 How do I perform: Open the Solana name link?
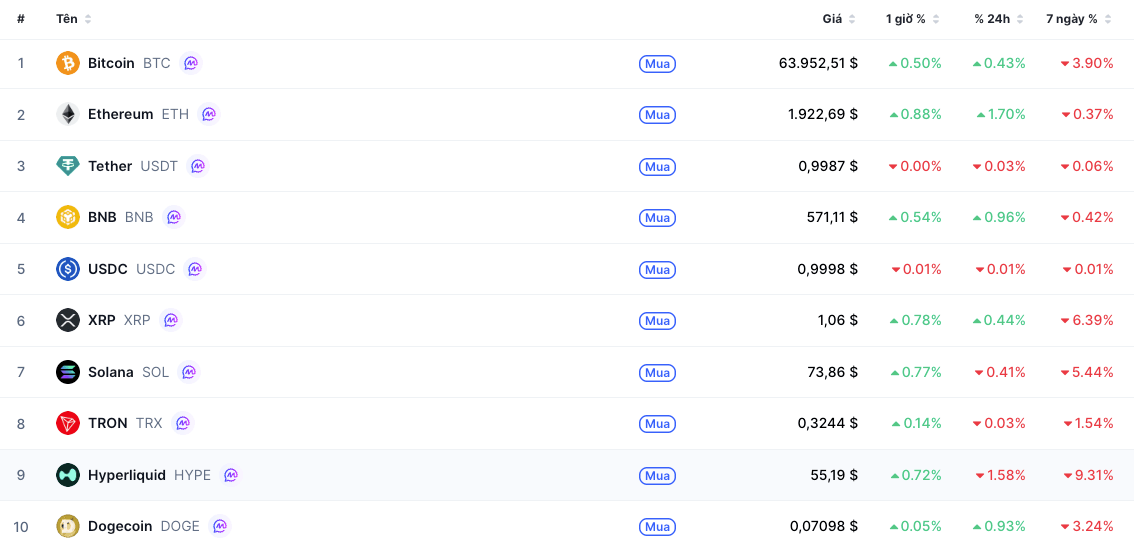tap(111, 372)
